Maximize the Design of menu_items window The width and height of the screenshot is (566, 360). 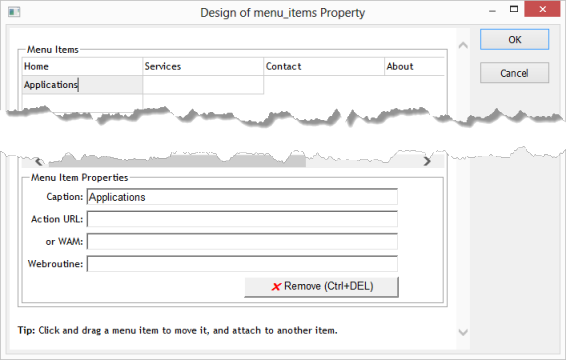pos(514,9)
